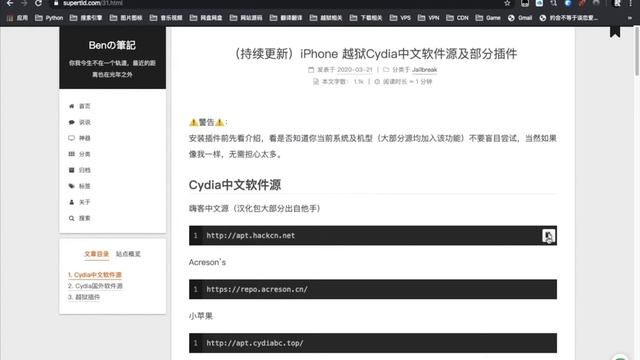The image size is (640, 360).
Task: Click the http://apt.hackcn.net source text
Action: (250, 236)
